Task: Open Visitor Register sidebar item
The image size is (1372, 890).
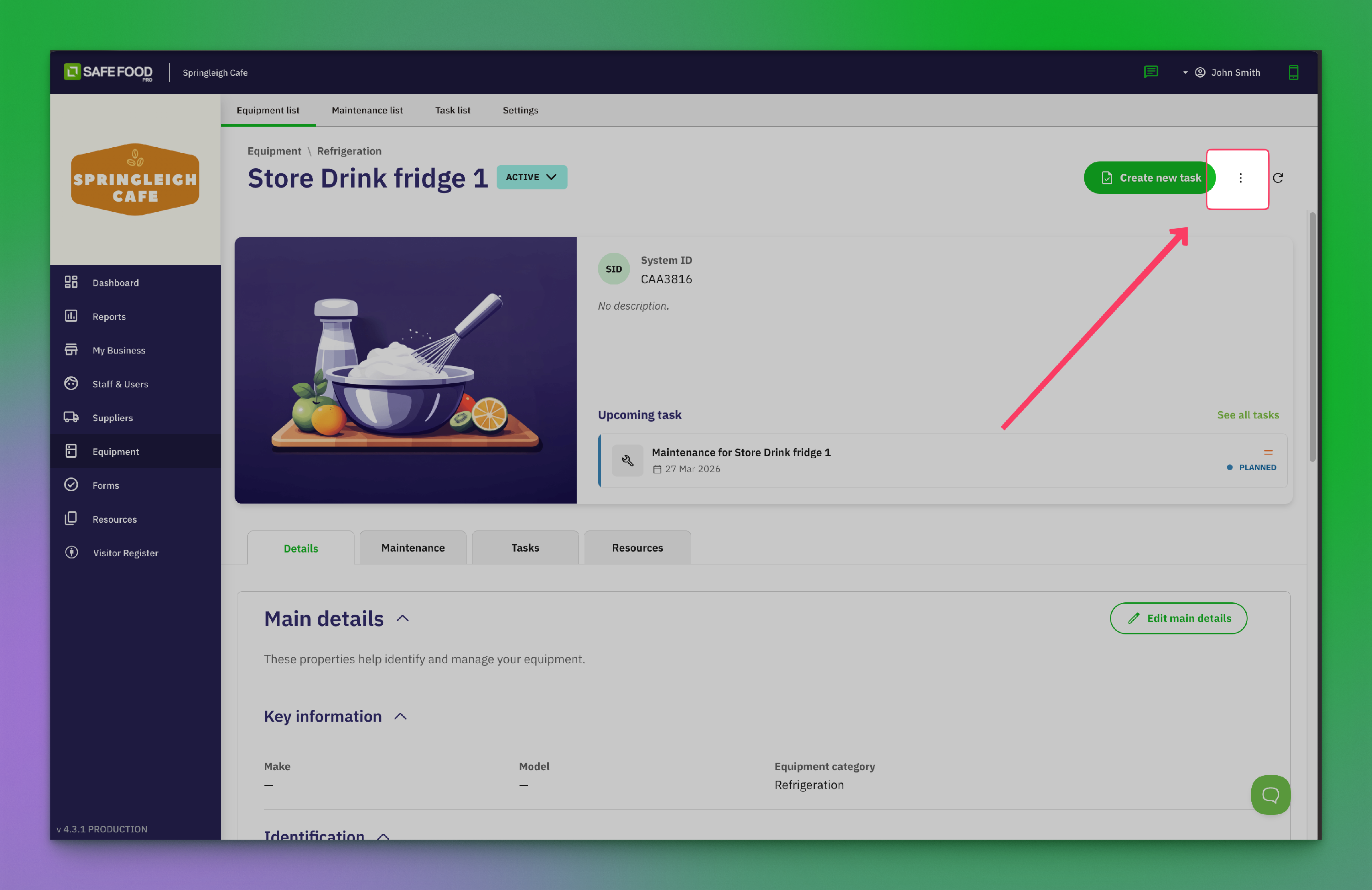Action: click(x=125, y=553)
